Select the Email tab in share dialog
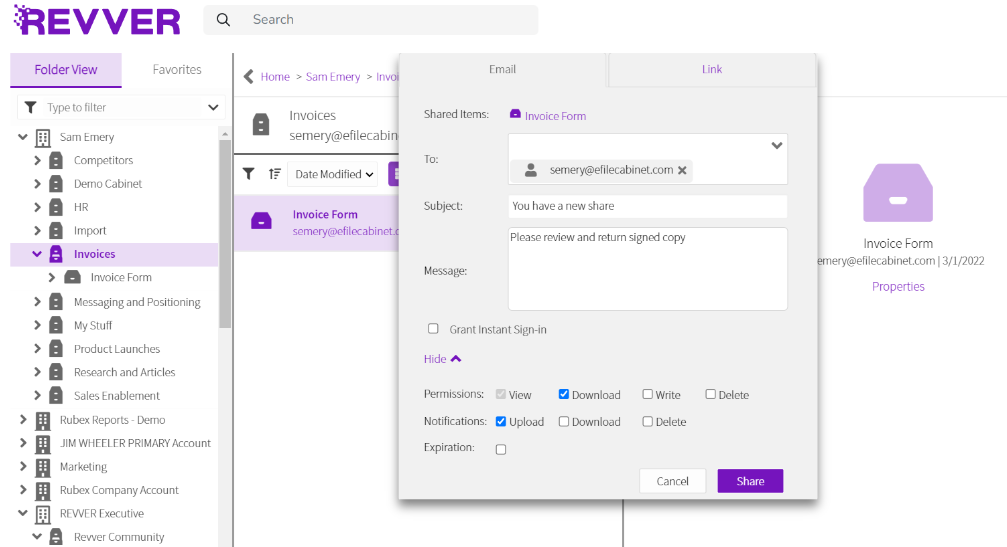The image size is (1007, 547). coord(502,69)
